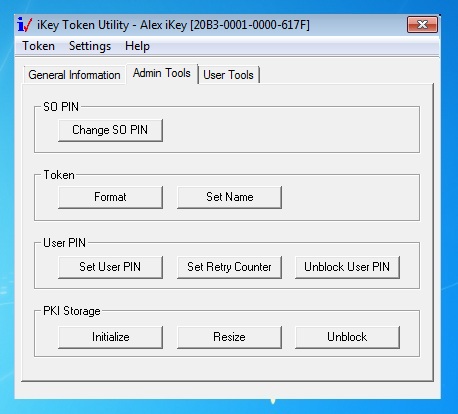Click the Set Retry Counter button
This screenshot has width=458, height=414.
pyautogui.click(x=229, y=267)
